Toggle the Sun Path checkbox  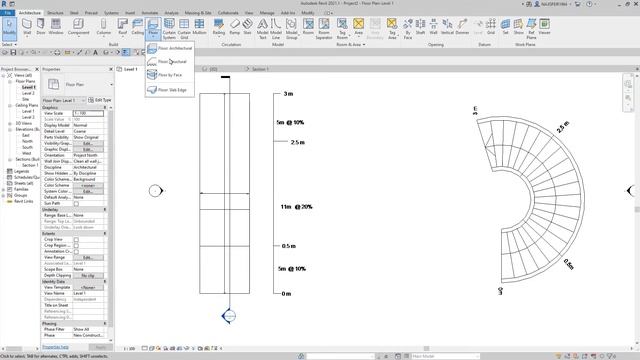76,203
